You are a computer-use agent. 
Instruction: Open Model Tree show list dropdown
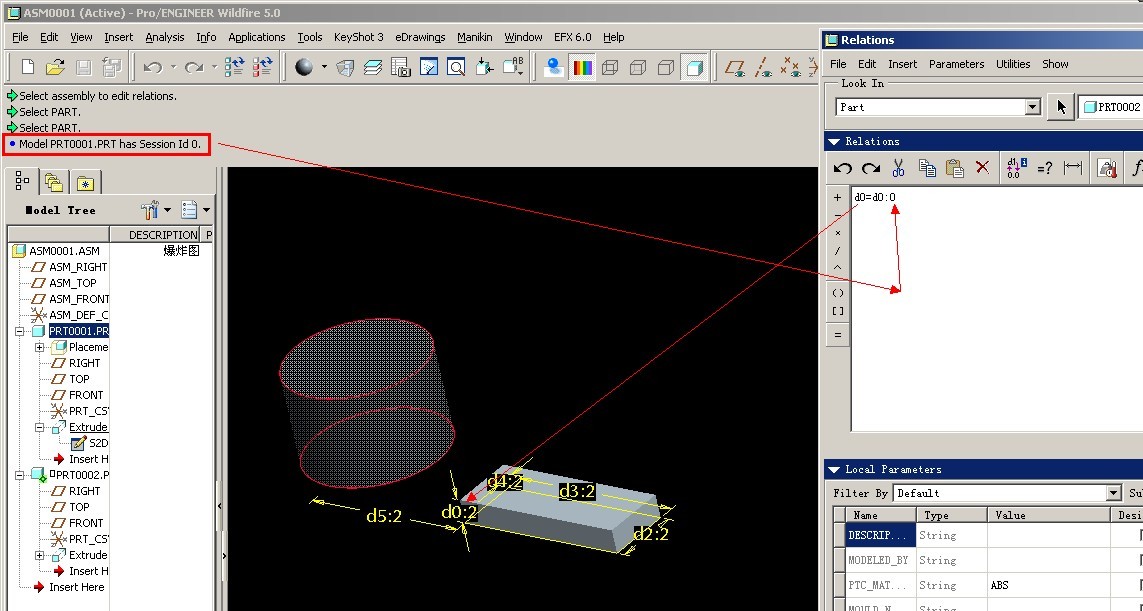[x=195, y=210]
